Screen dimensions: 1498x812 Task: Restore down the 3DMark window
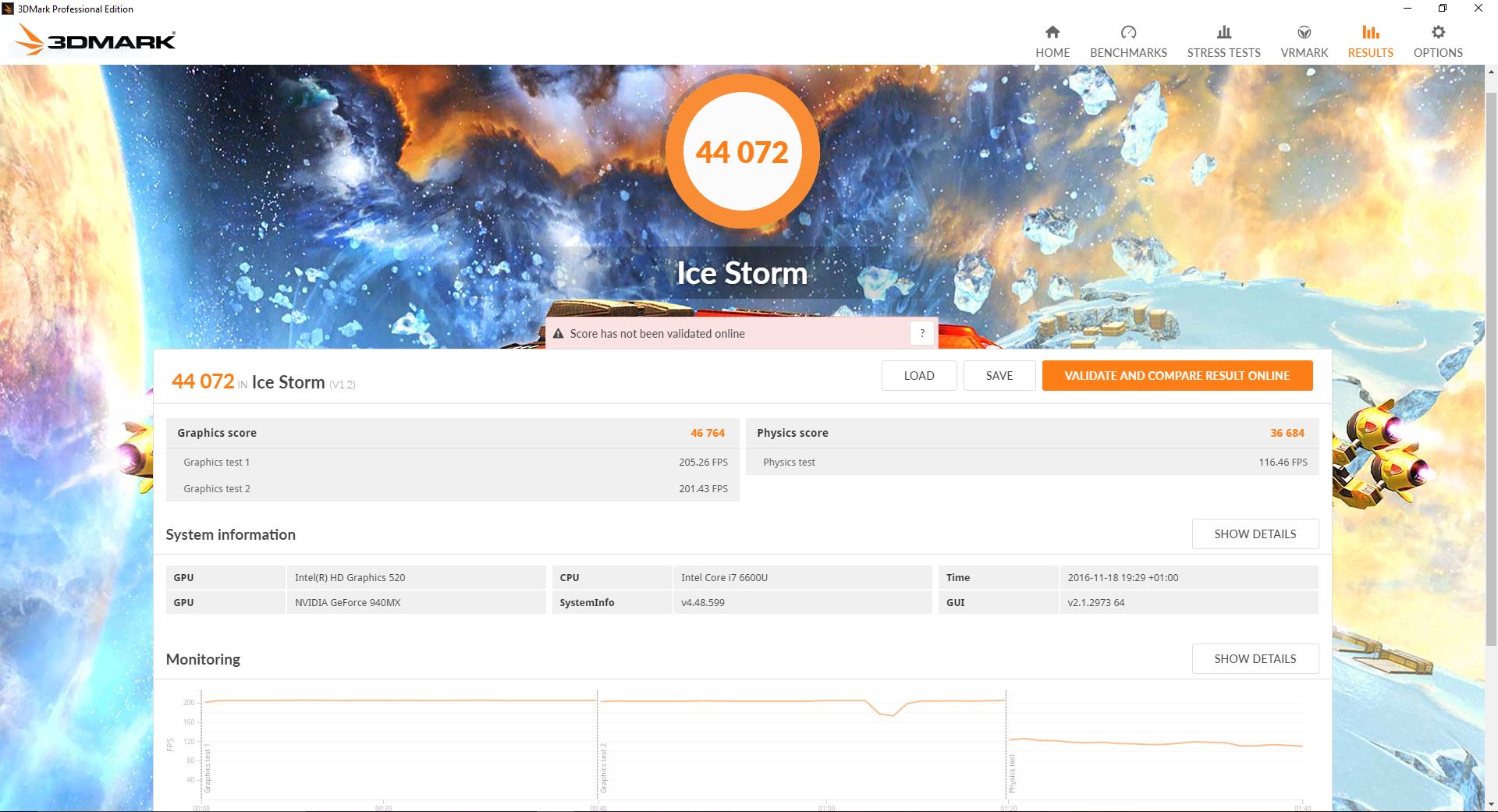(1443, 9)
